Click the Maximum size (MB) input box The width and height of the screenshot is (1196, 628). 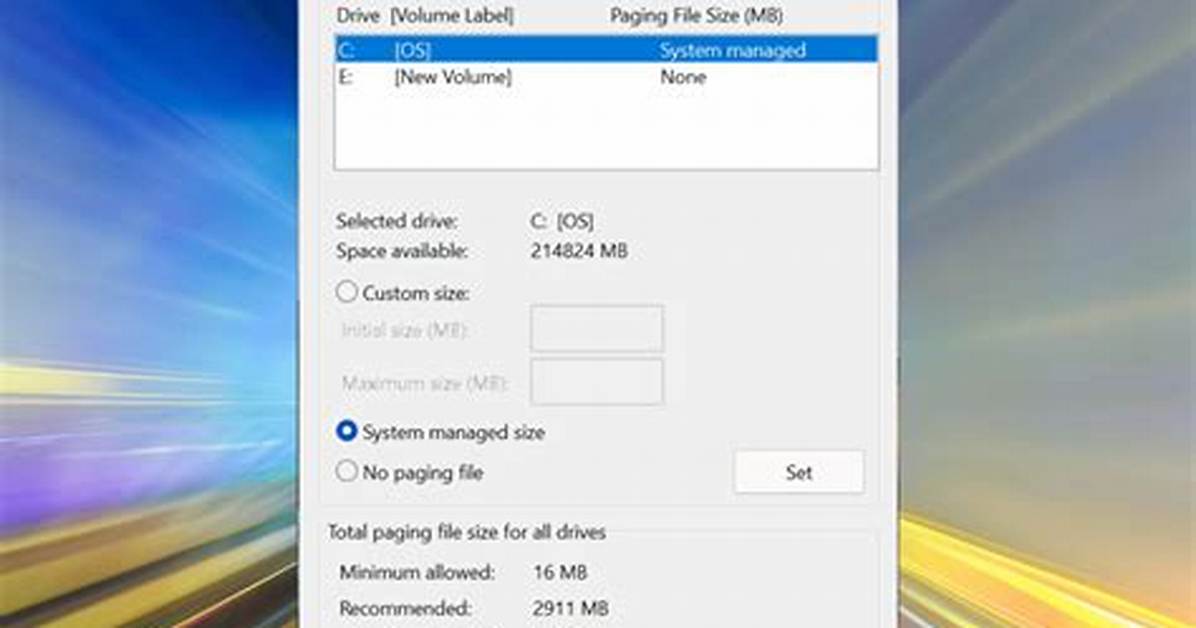(597, 382)
